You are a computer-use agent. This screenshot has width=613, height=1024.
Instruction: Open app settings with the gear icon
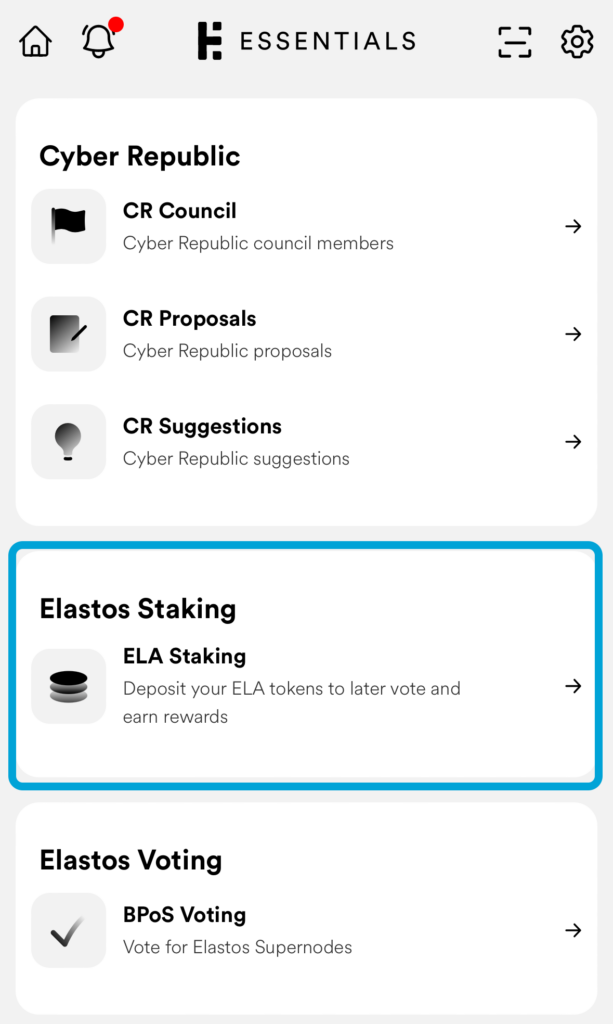coord(577,42)
